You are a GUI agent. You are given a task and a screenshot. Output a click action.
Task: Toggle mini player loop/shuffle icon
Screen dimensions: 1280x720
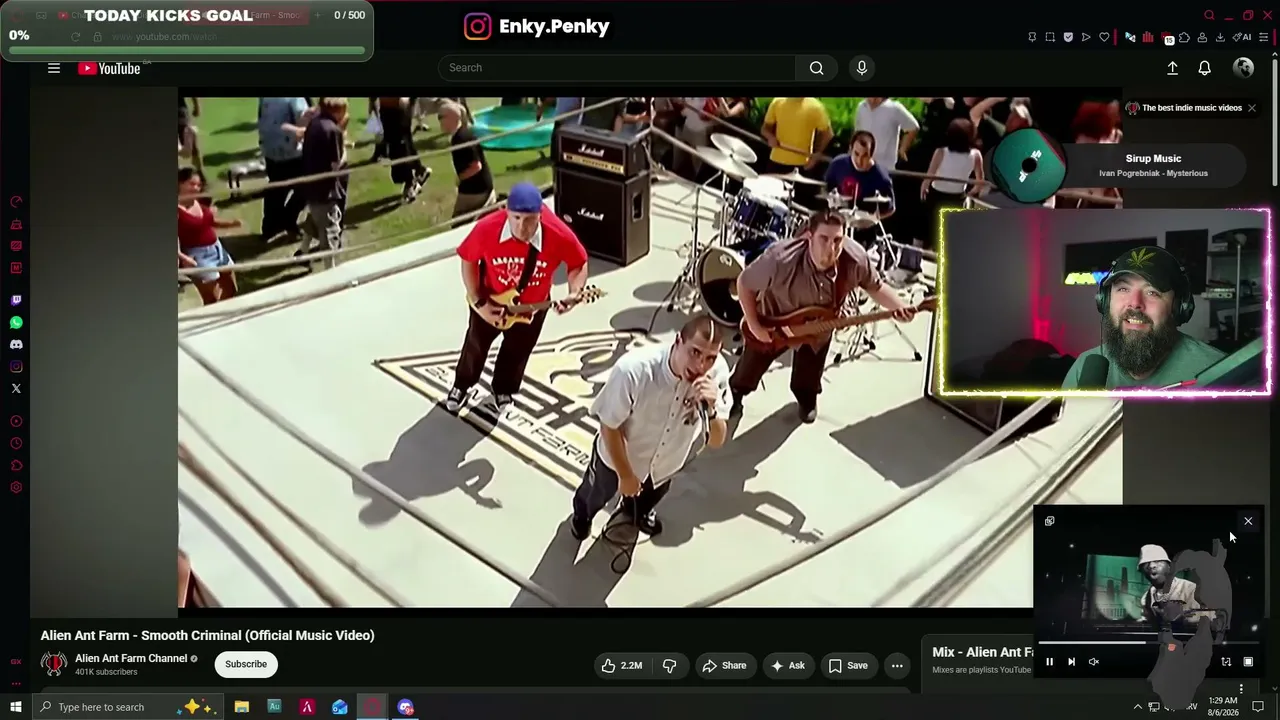(1226, 662)
